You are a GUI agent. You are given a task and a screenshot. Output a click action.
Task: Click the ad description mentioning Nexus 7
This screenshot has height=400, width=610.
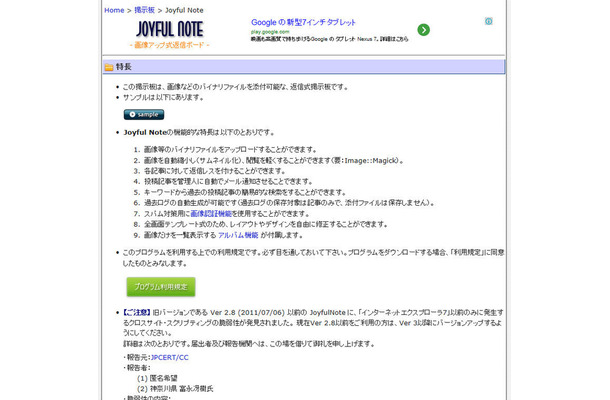click(x=325, y=40)
